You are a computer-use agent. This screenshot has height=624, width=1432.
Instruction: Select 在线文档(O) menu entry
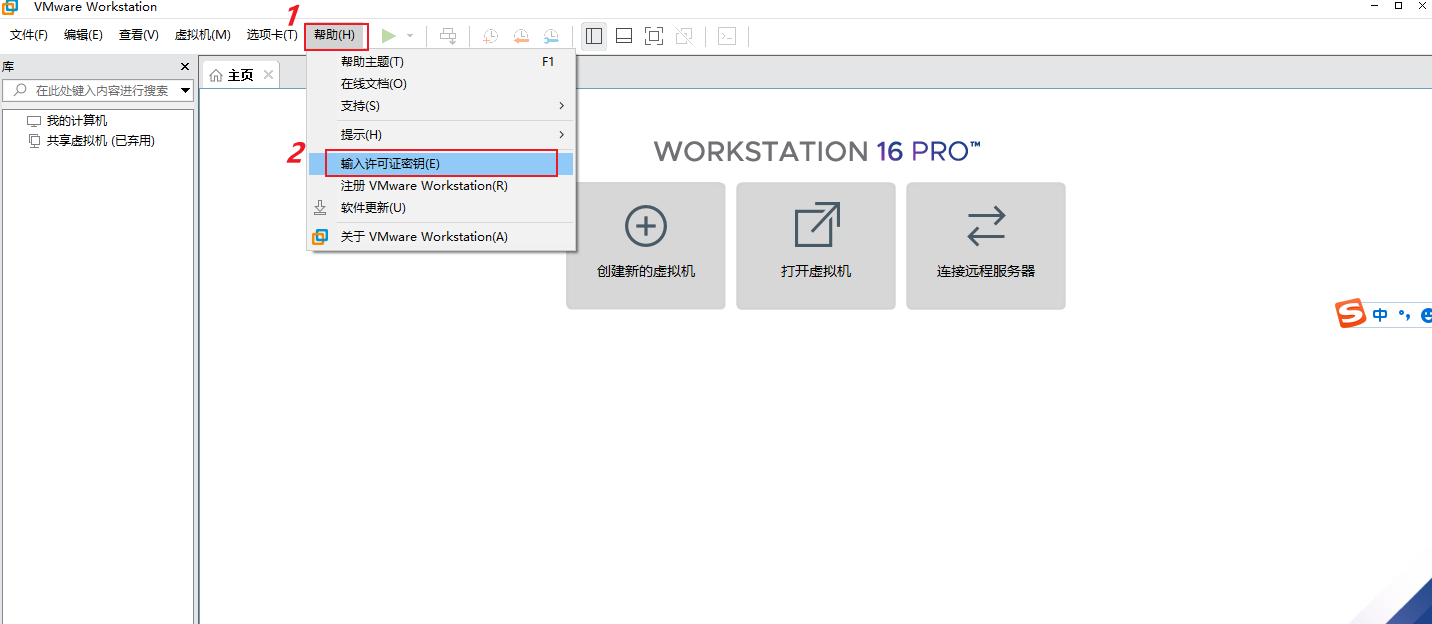(441, 84)
